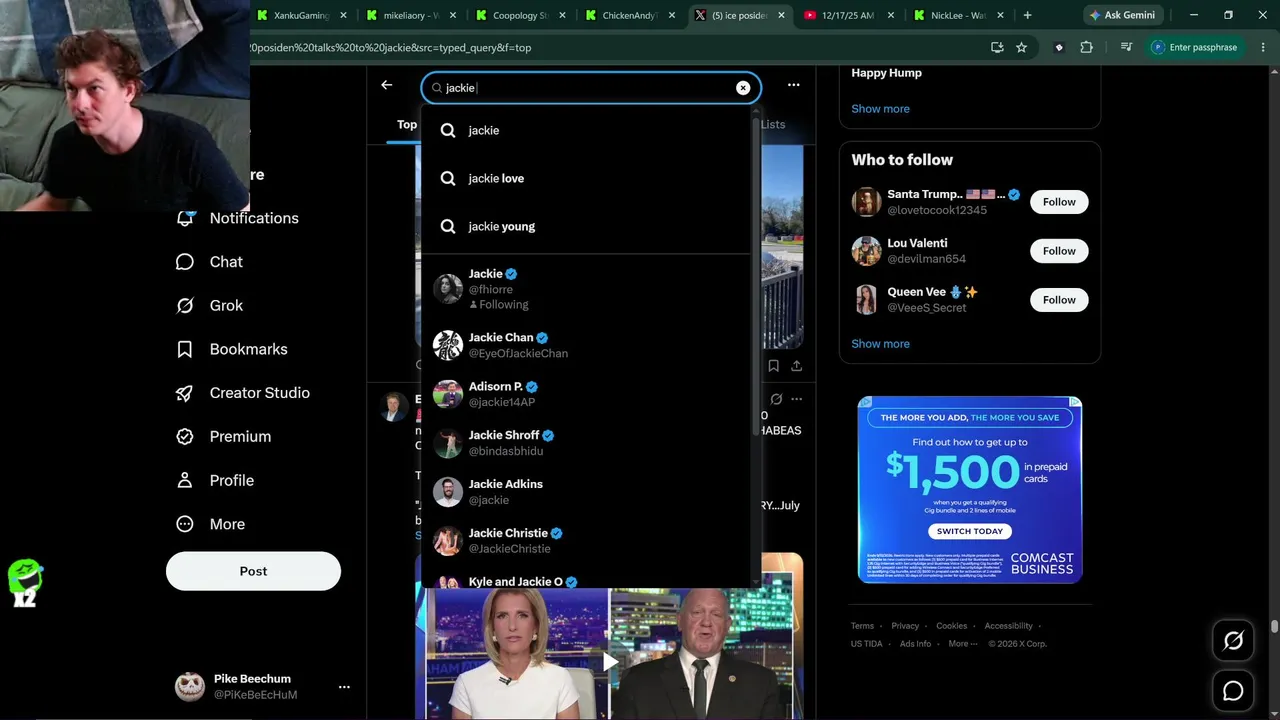Image resolution: width=1280 pixels, height=720 pixels.
Task: Follow Queen Vee
Action: [1059, 300]
